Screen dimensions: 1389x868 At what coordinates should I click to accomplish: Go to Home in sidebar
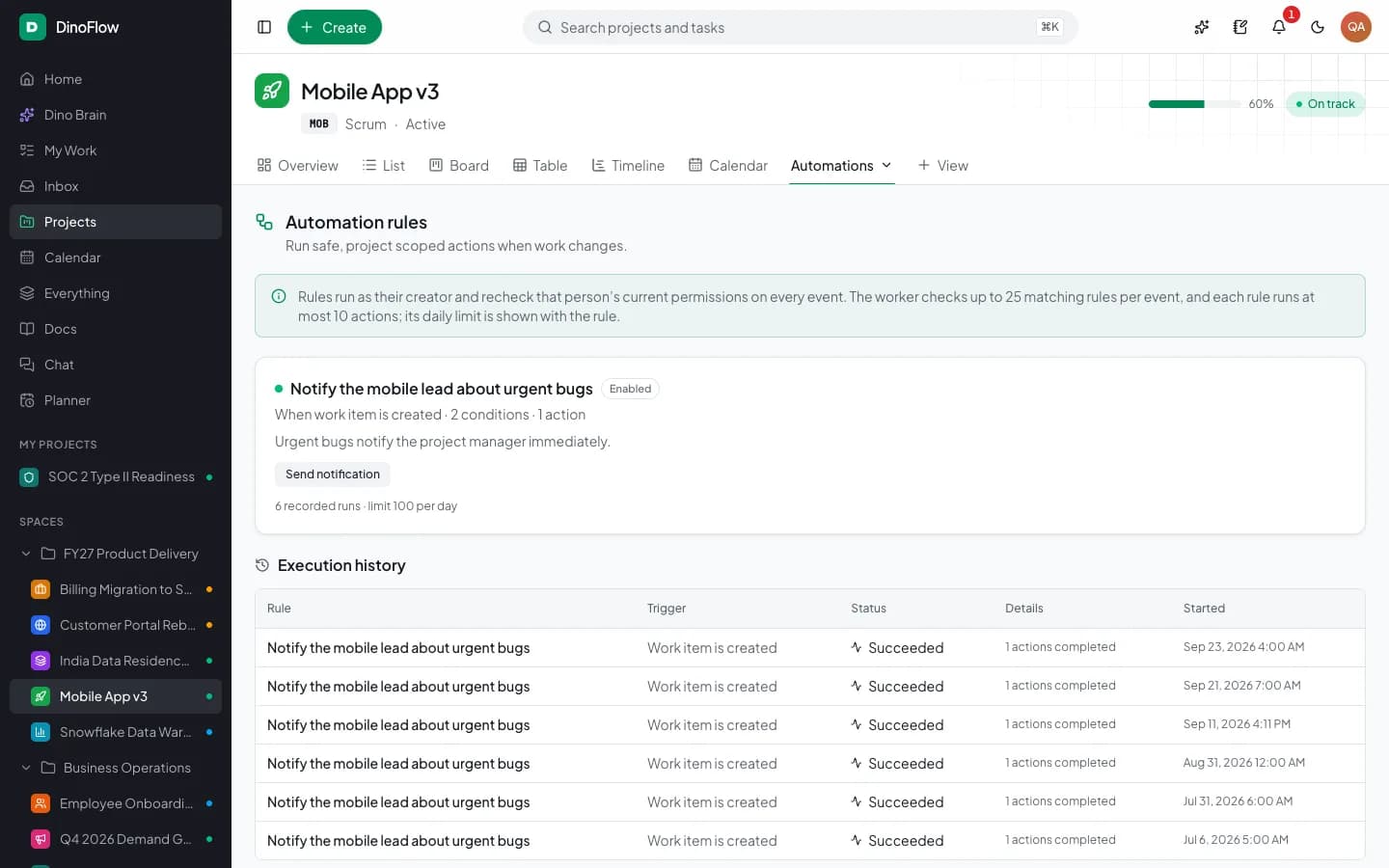pyautogui.click(x=116, y=79)
